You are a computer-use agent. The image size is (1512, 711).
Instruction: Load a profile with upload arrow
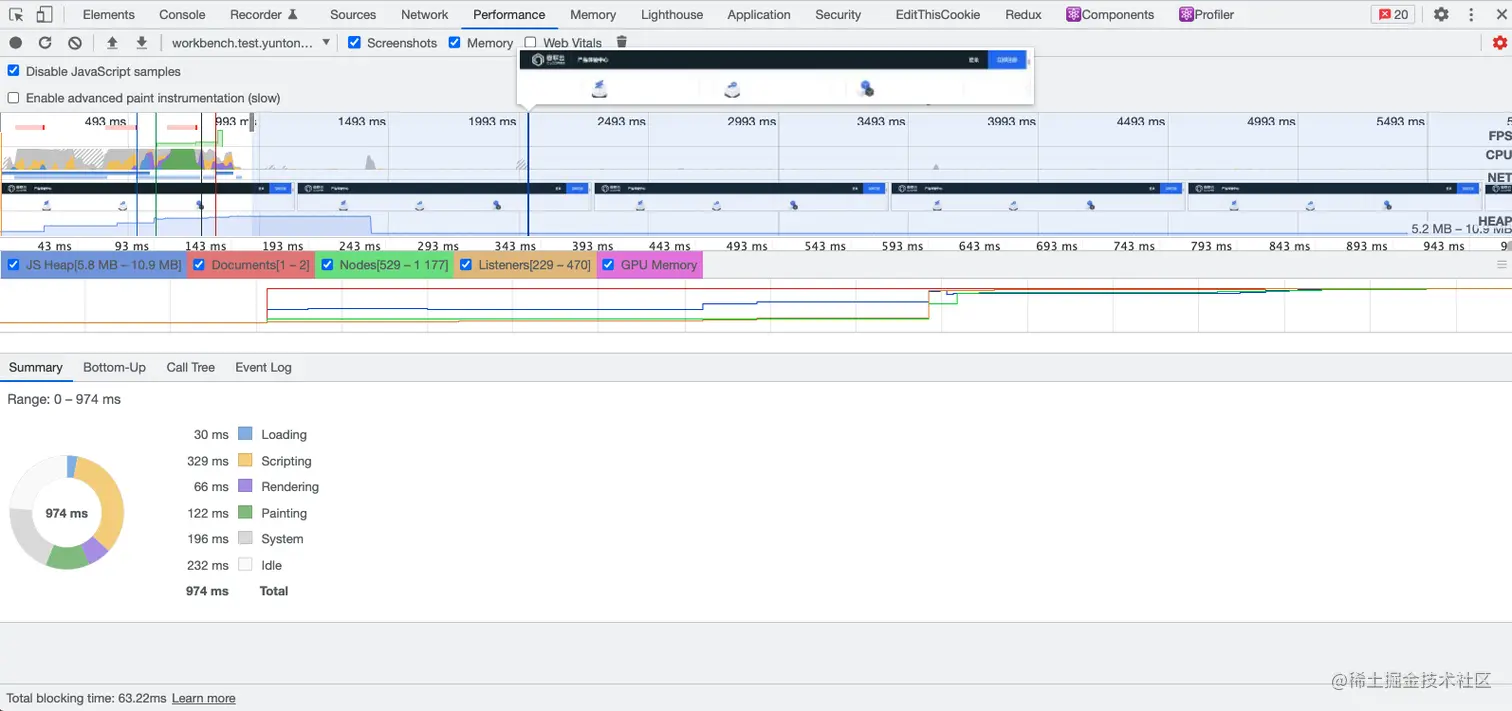tap(112, 43)
